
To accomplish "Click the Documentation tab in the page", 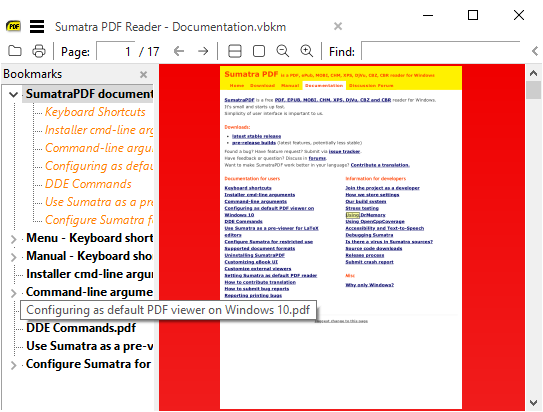I will 324,86.
